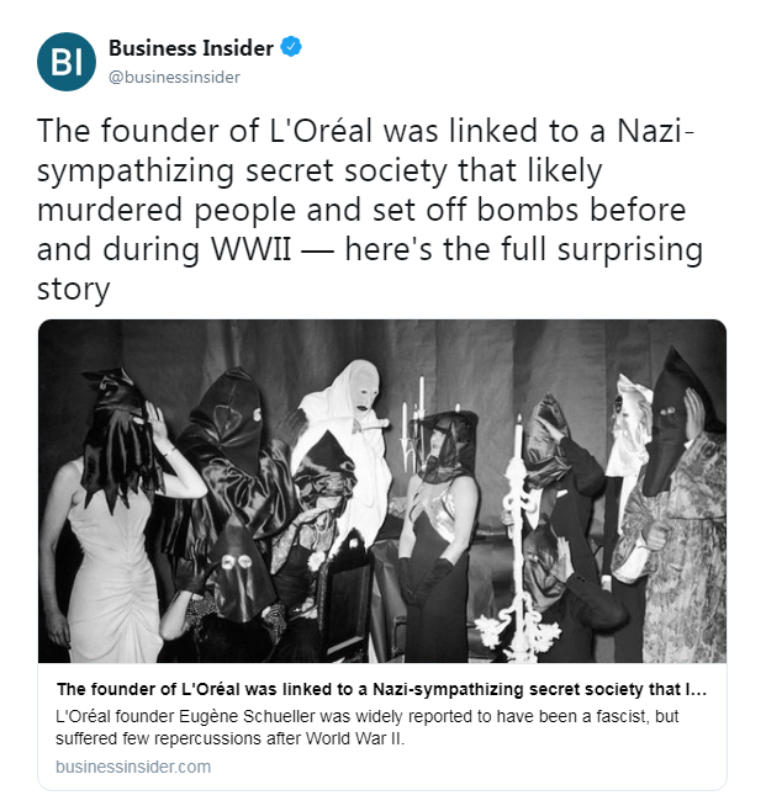This screenshot has height=804, width=760.
Task: Click the BI profile avatar
Action: coord(66,62)
